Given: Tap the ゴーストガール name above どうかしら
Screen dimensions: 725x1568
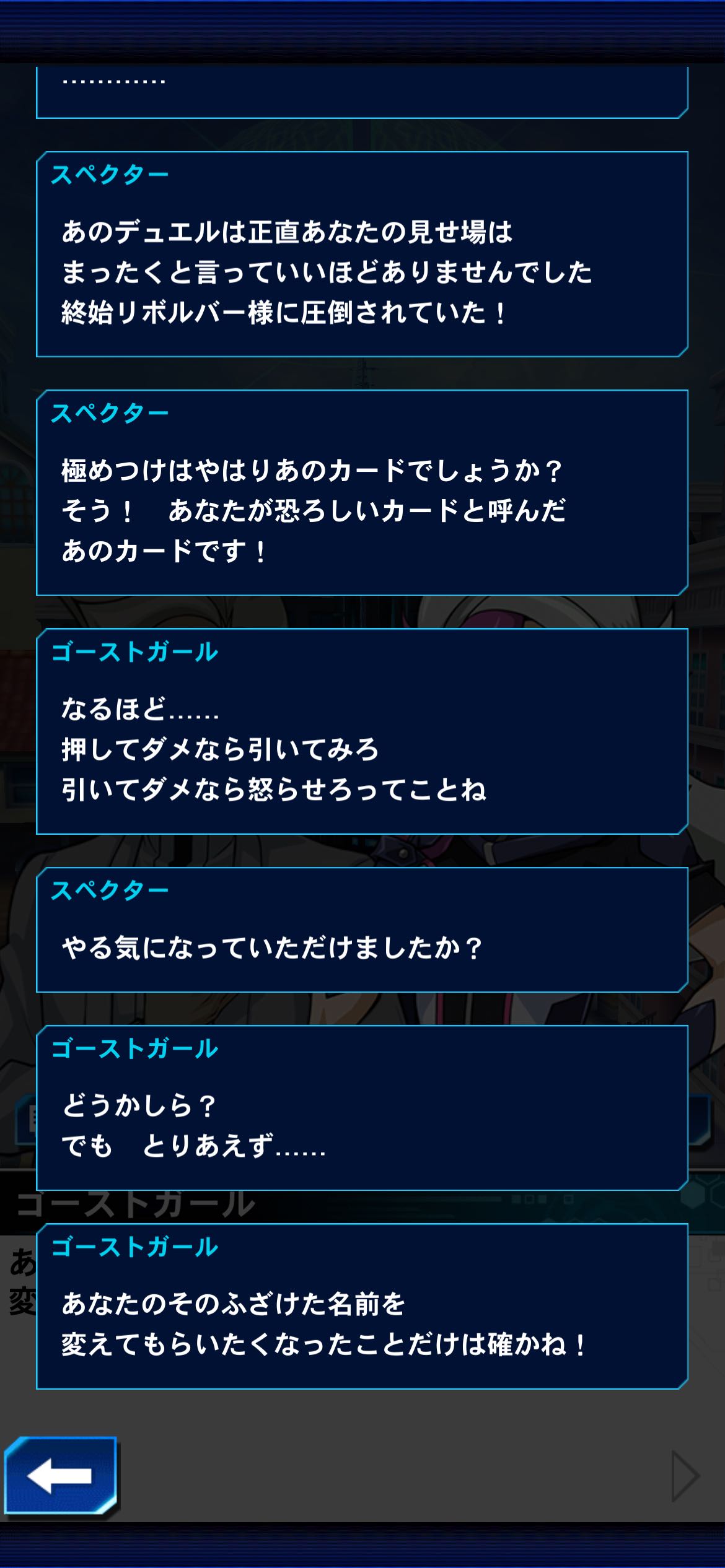Looking at the screenshot, I should pyautogui.click(x=134, y=1049).
